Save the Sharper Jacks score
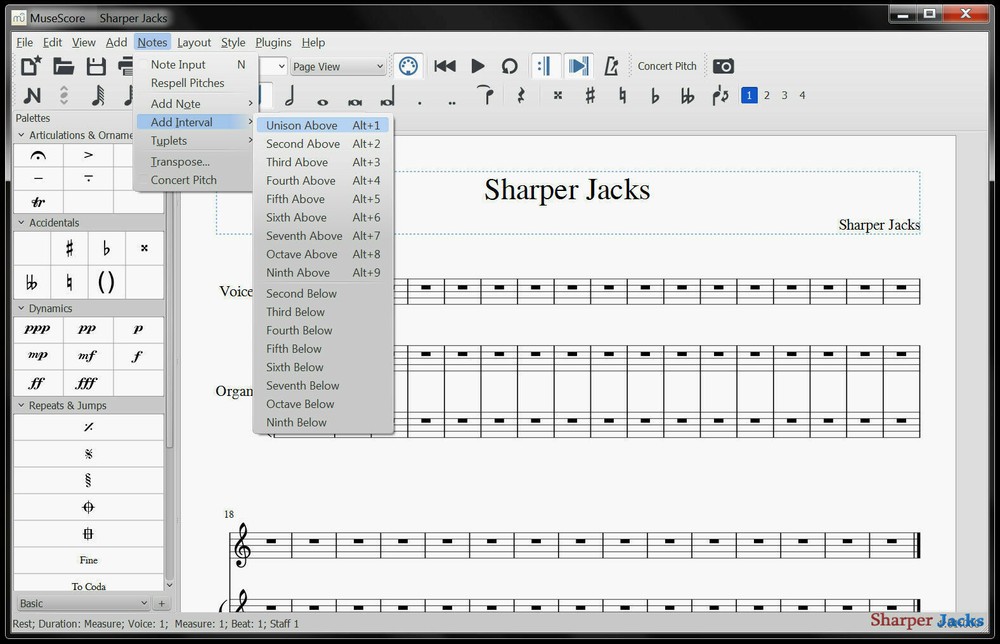Screen dimensions: 1000x644 pos(94,64)
